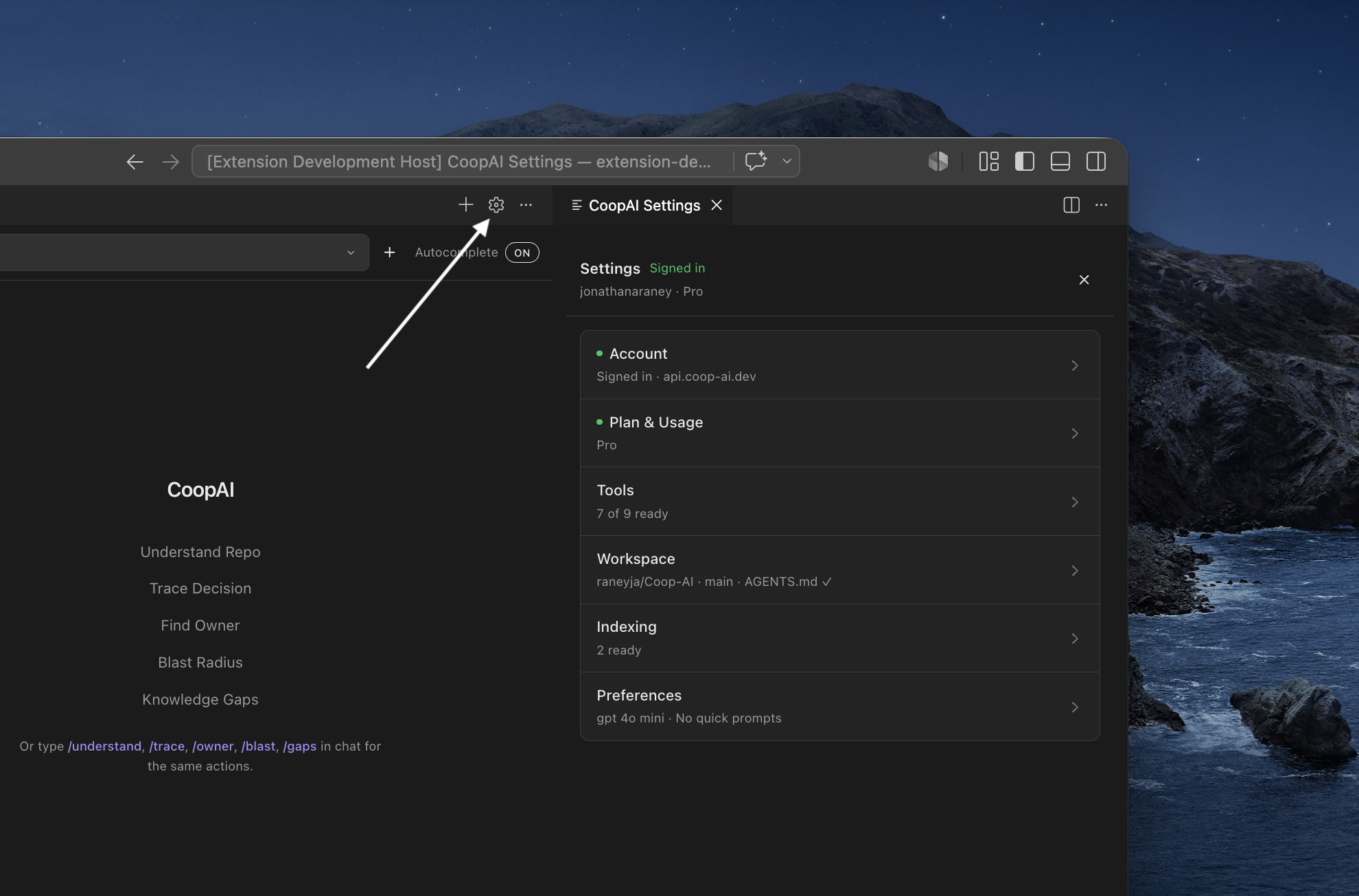Open the Plan & Usage row
Image resolution: width=1359 pixels, height=896 pixels.
[x=840, y=433]
